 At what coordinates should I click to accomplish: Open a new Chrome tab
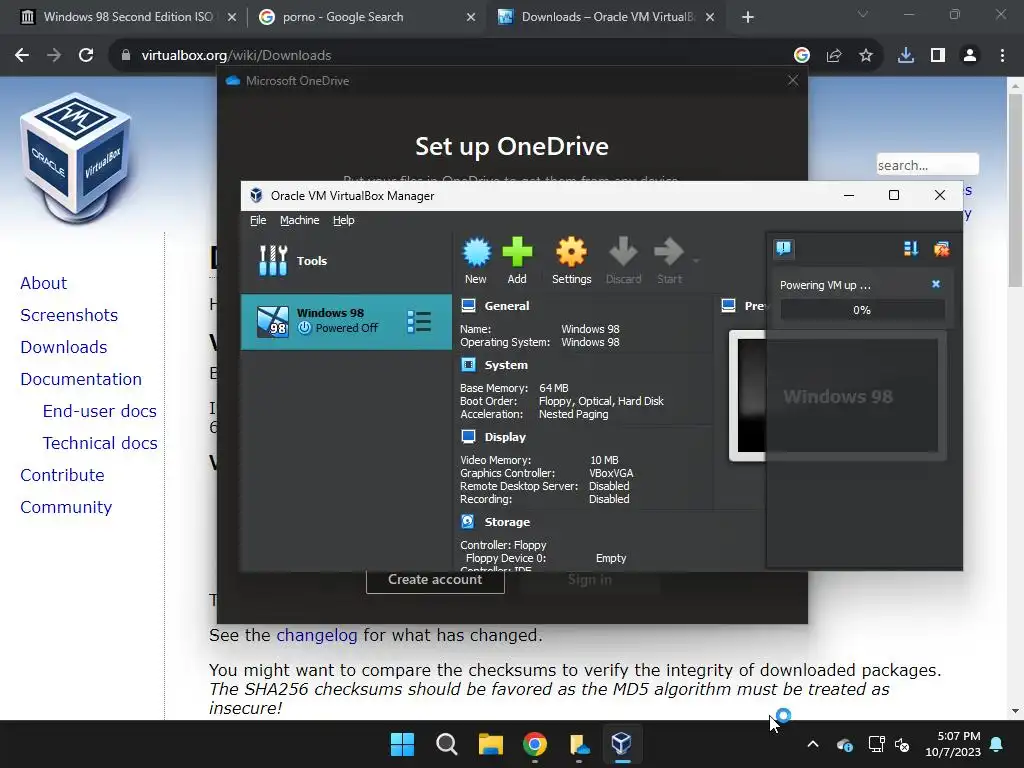click(x=748, y=17)
